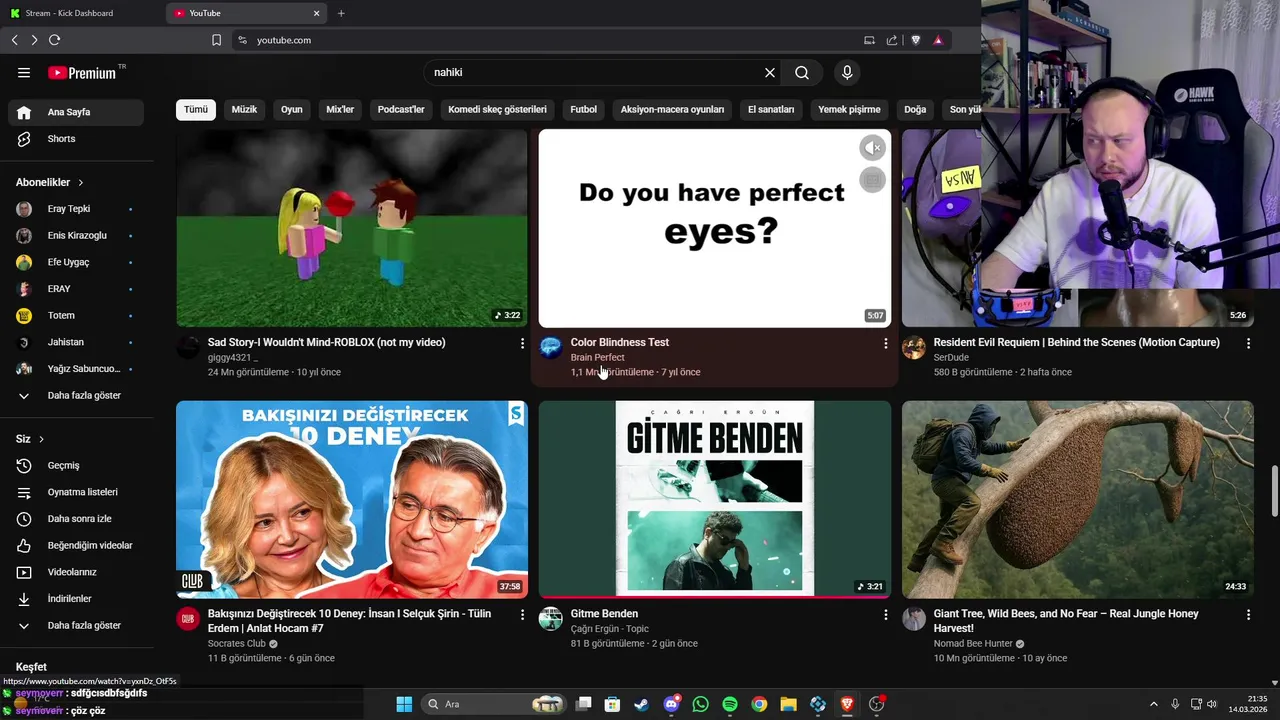Image resolution: width=1280 pixels, height=720 pixels.
Task: Select the Tümü filter chip
Action: click(196, 109)
